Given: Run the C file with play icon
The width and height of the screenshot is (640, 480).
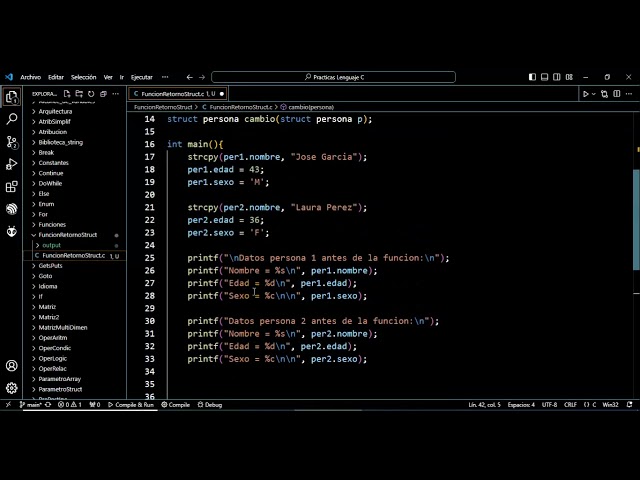Looking at the screenshot, I should (x=586, y=94).
